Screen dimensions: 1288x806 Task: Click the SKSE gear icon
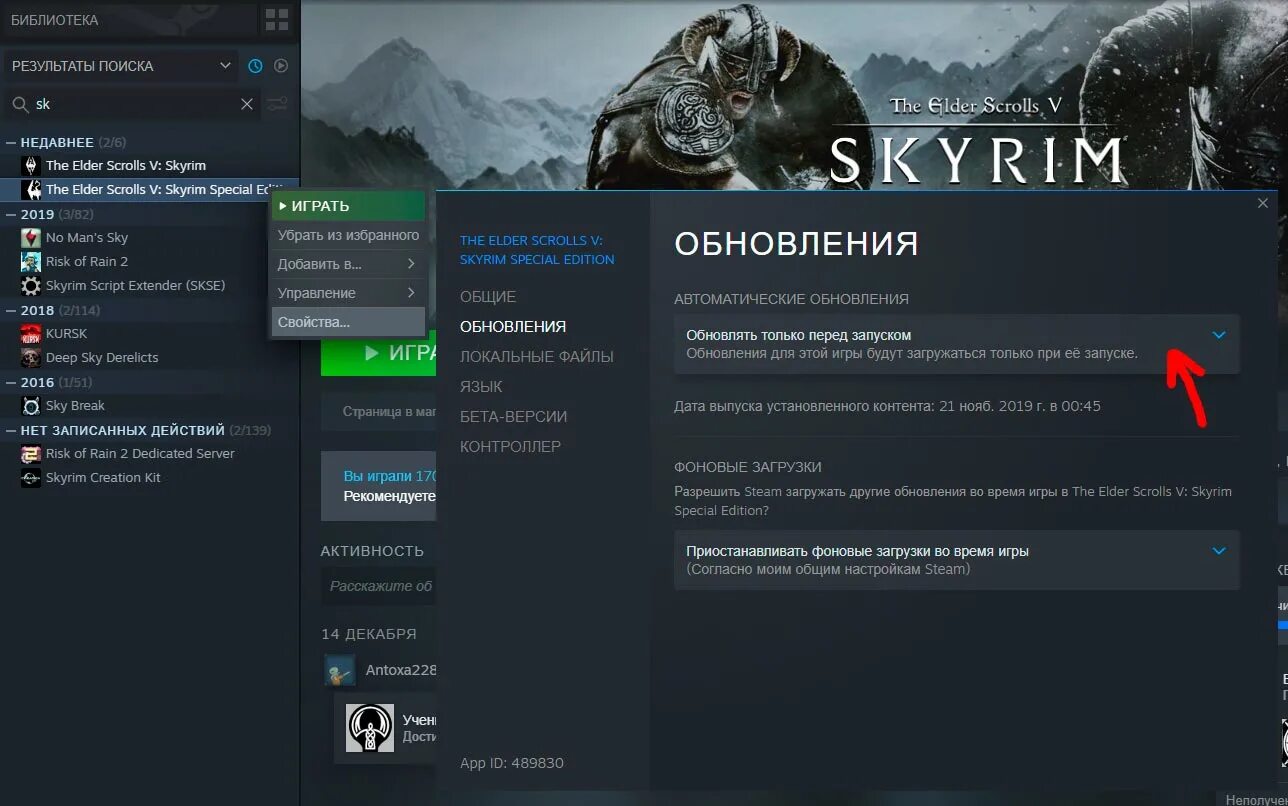coord(31,285)
